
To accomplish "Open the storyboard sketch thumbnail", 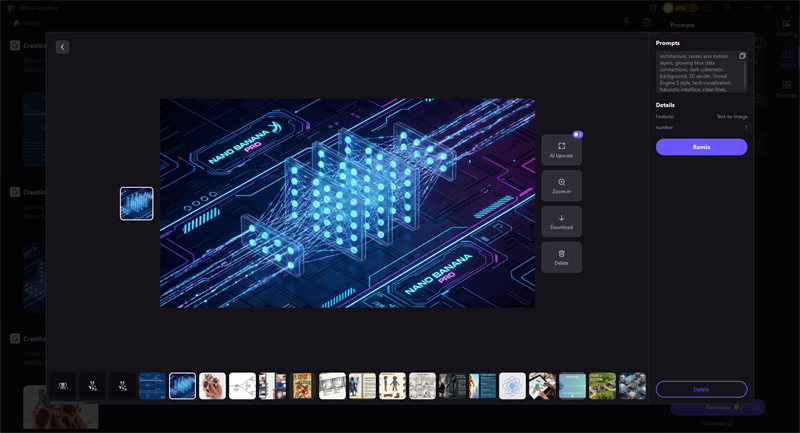I will (332, 386).
